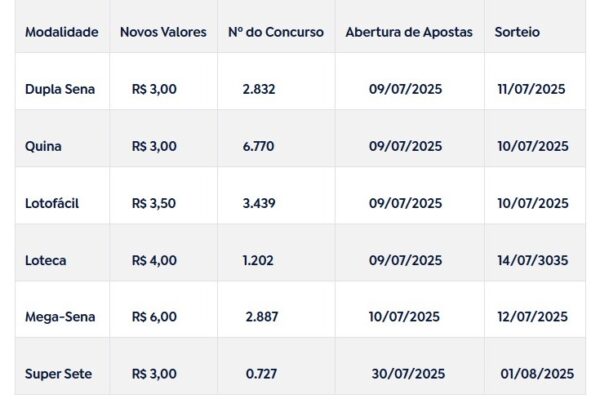Select the Nº do Concurso header
The image size is (600, 403).
point(275,32)
